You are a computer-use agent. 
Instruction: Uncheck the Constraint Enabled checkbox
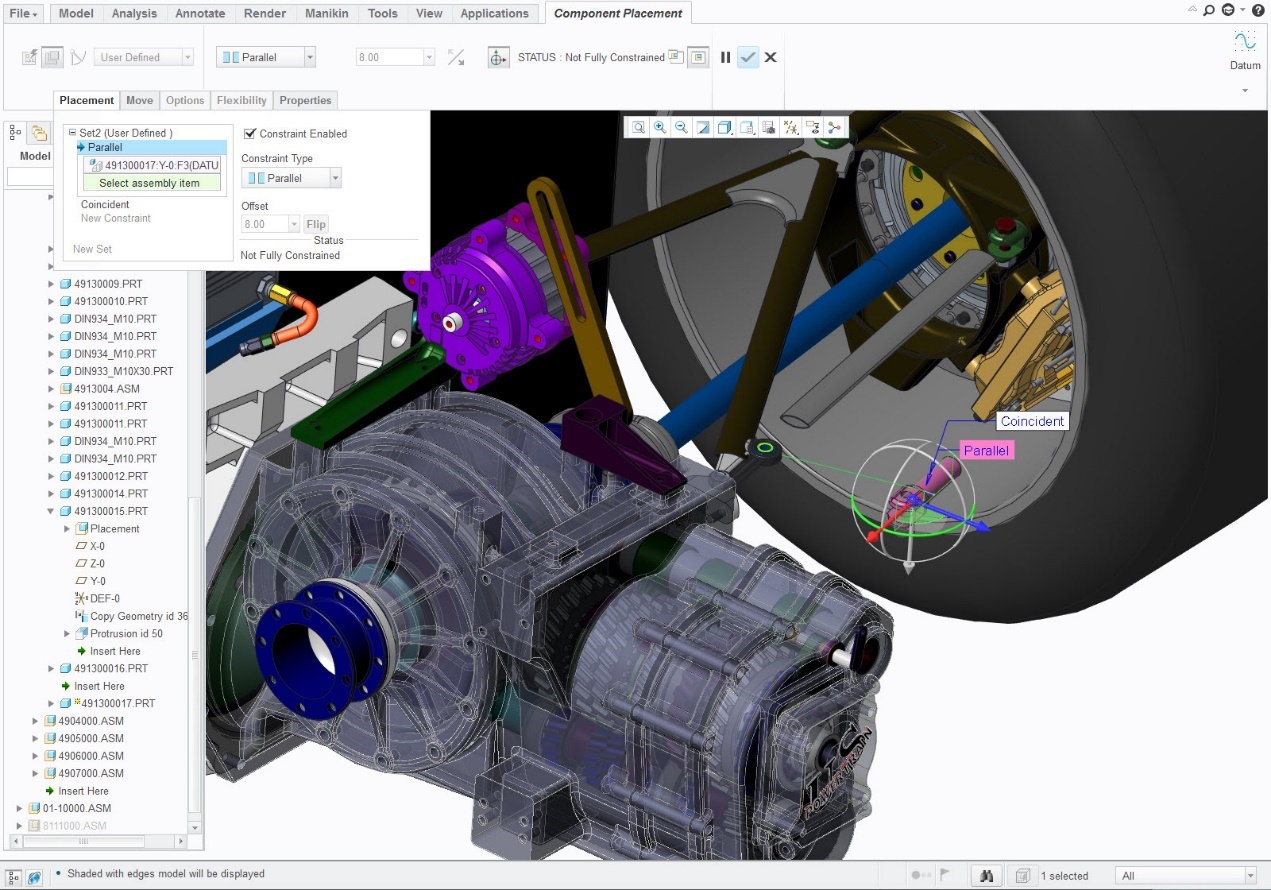tap(250, 133)
